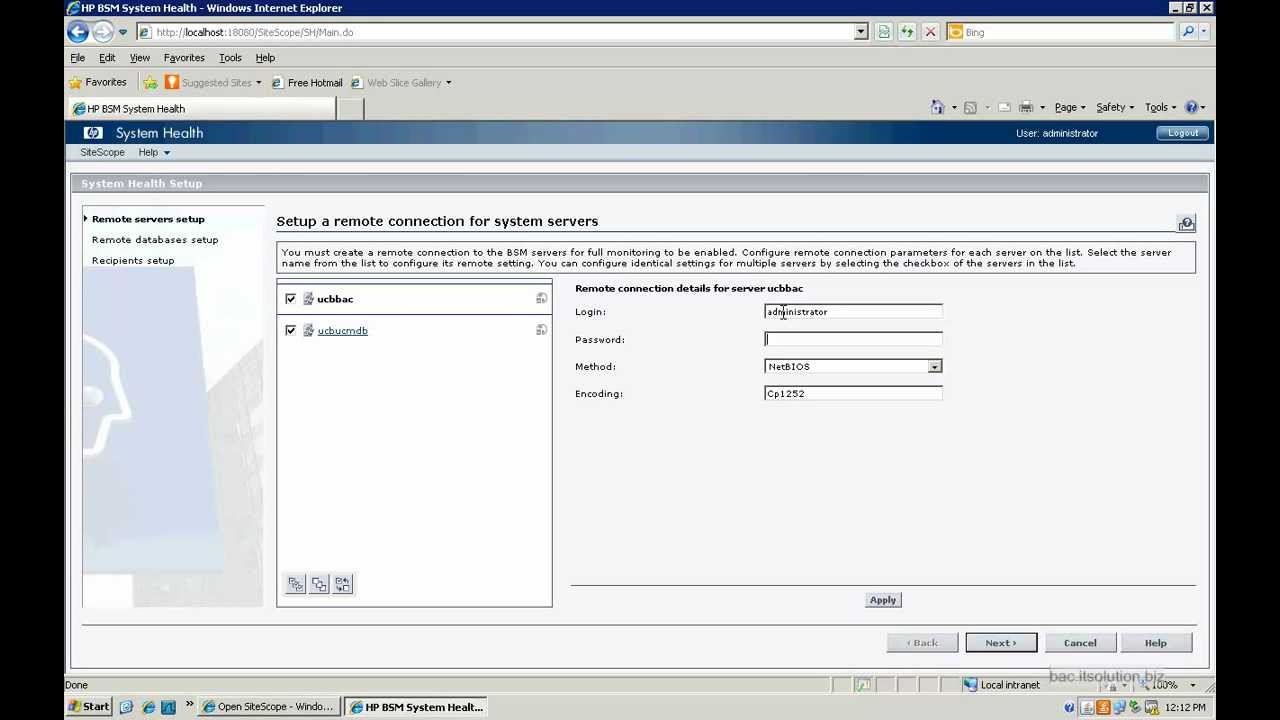Expand the Page menu dropdown
Image resolution: width=1280 pixels, height=720 pixels.
pyautogui.click(x=1083, y=107)
